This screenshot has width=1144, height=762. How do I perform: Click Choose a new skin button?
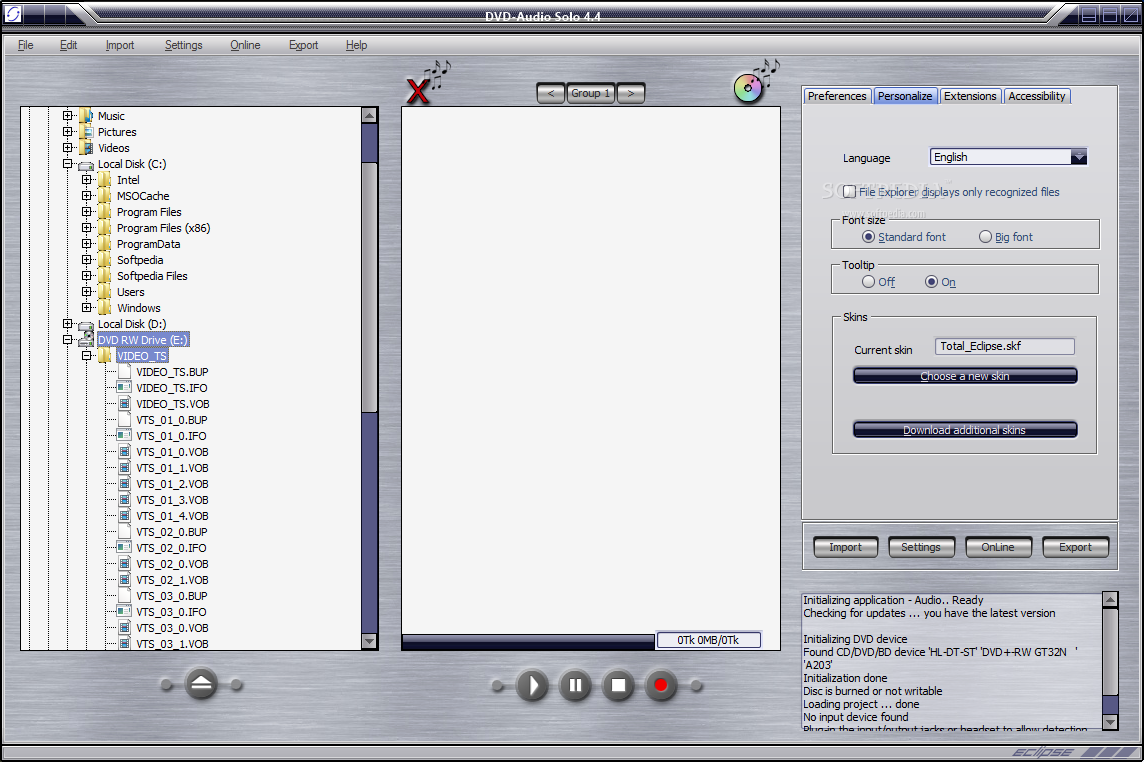coord(965,376)
